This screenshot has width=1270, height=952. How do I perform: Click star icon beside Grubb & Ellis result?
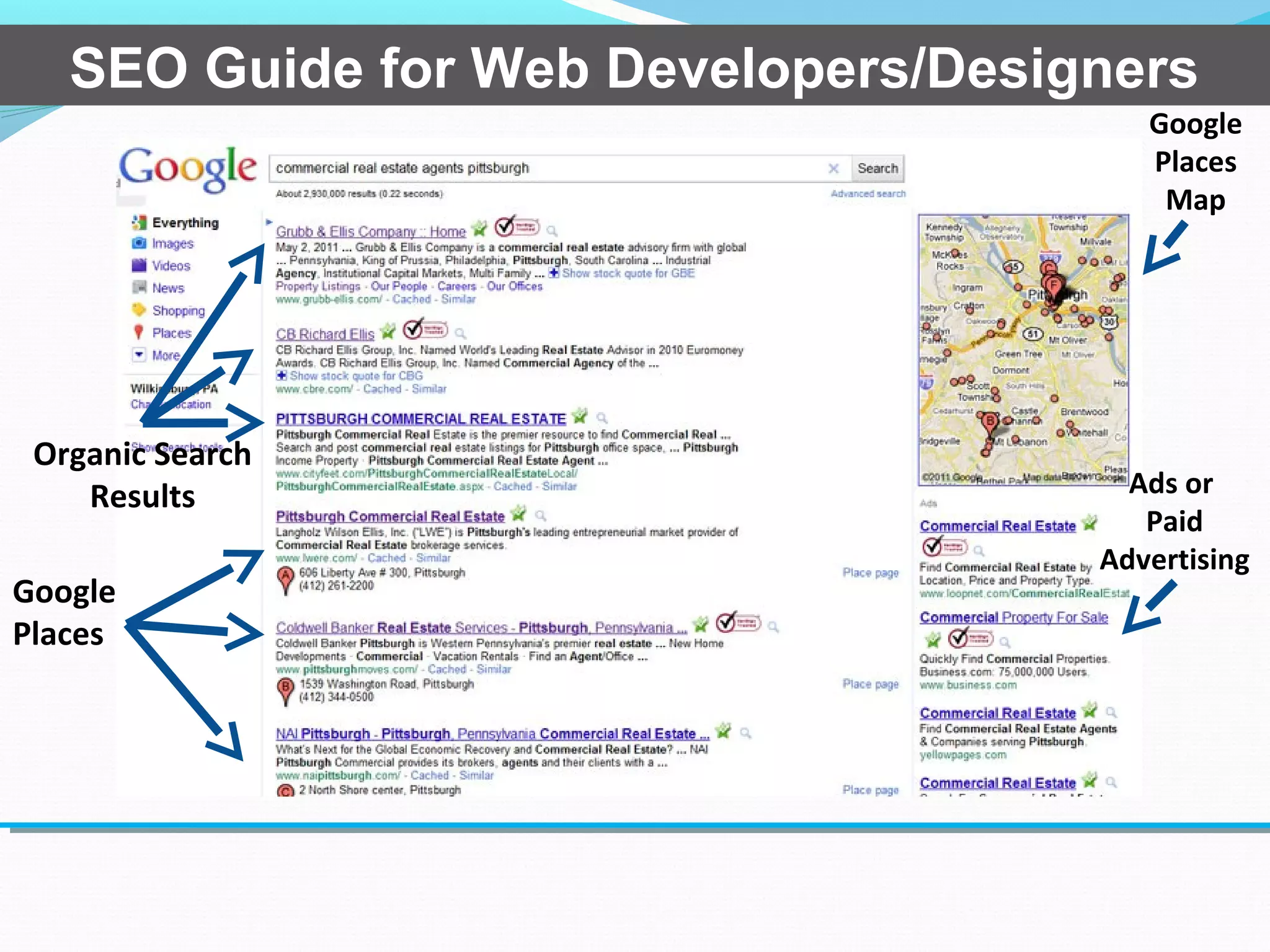pyautogui.click(x=479, y=229)
